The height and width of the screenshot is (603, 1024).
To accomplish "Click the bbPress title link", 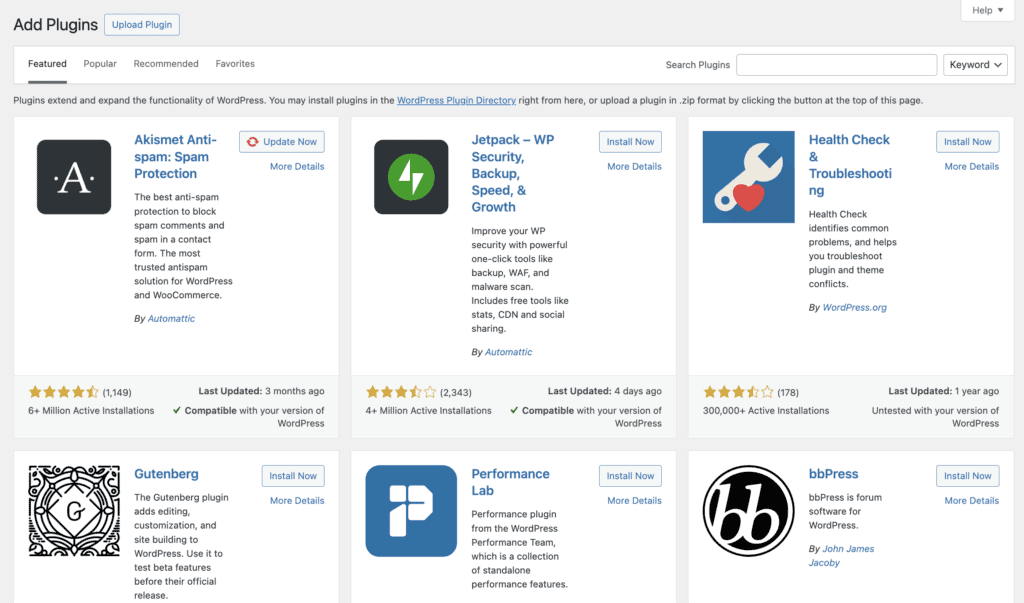I will (833, 474).
